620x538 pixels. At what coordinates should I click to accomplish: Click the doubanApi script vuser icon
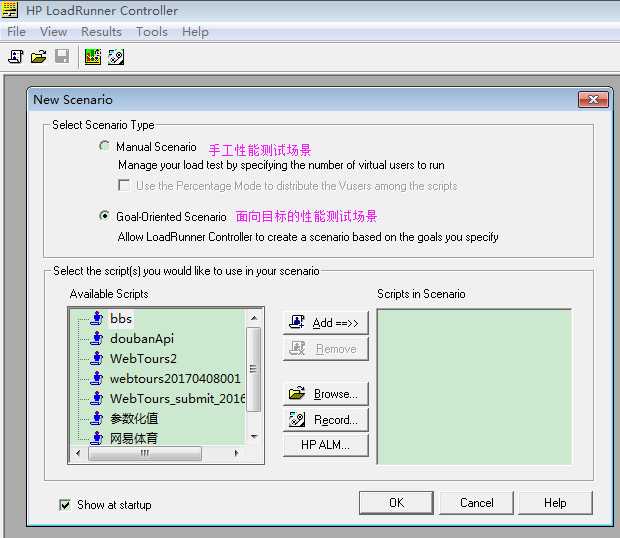[96, 338]
